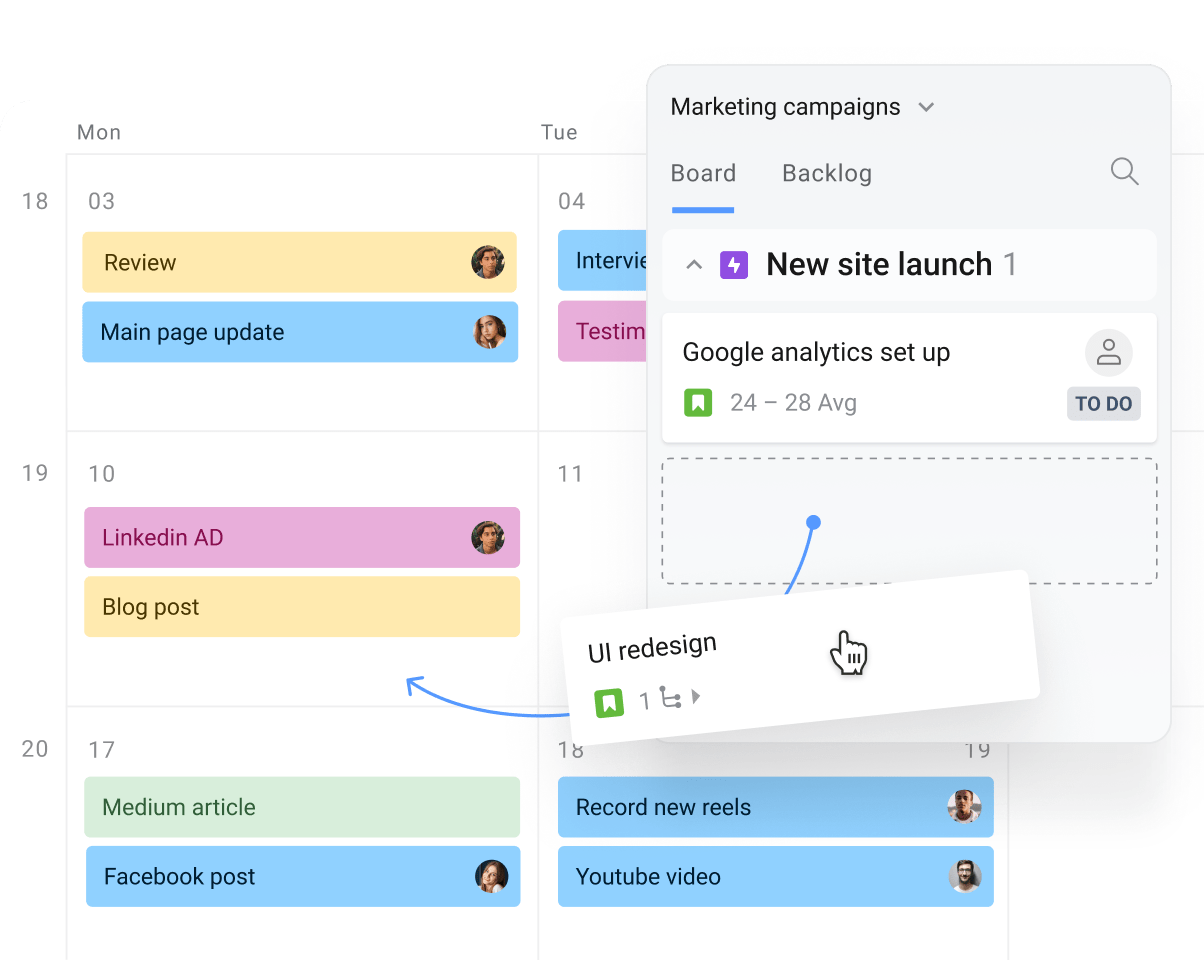Image resolution: width=1204 pixels, height=960 pixels.
Task: Click the green label icon on Google analytics card
Action: [698, 403]
